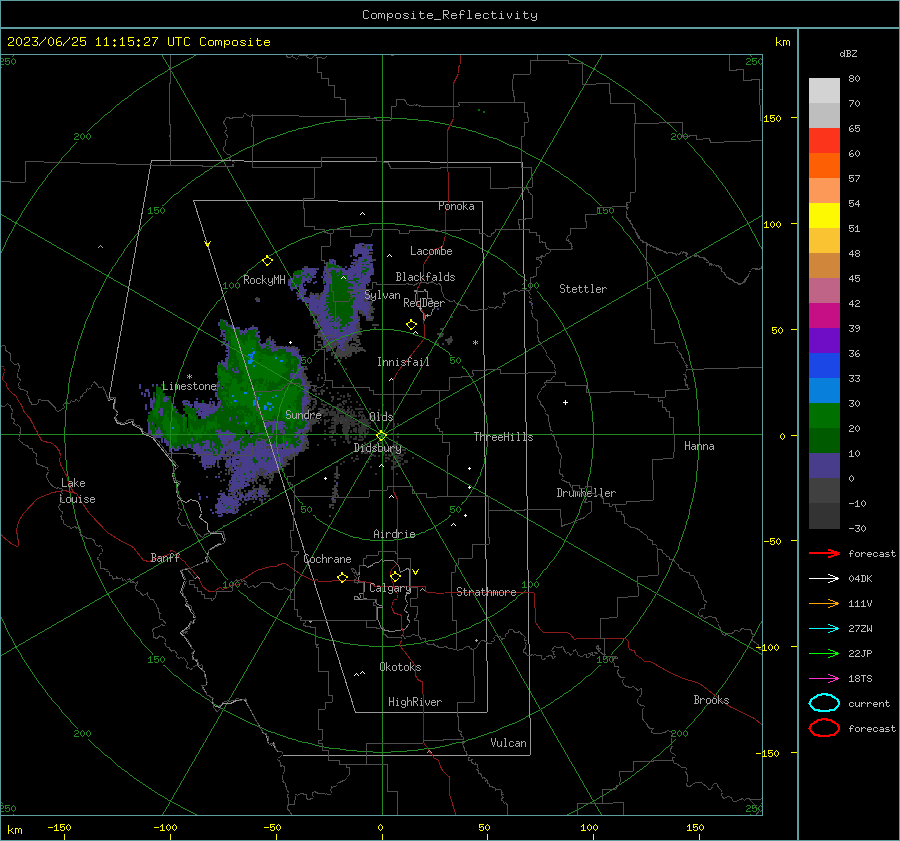Click the white 04DK arrow icon
Viewport: 900px width, 841px height.
click(824, 578)
